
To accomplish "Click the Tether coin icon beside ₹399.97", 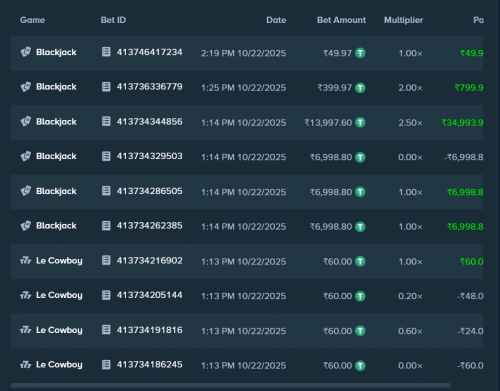I will tap(360, 88).
